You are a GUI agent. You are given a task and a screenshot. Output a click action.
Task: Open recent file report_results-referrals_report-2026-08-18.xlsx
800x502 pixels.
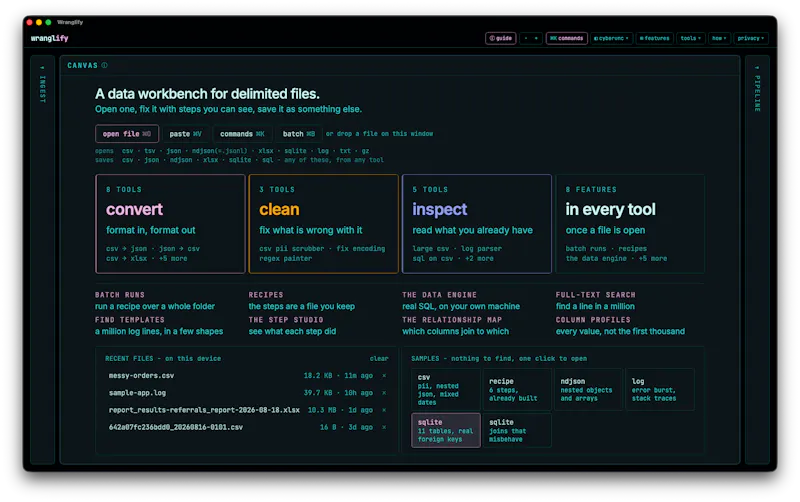point(204,410)
